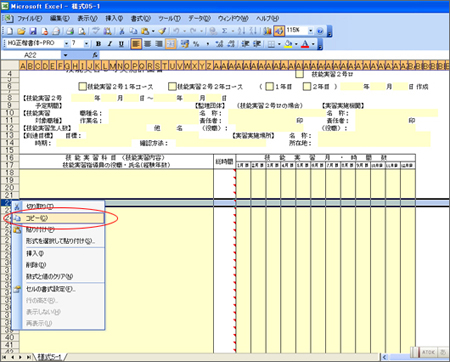Viewport: 450px width, 362px height.
Task: Click the Print icon in toolbar
Action: [70, 31]
